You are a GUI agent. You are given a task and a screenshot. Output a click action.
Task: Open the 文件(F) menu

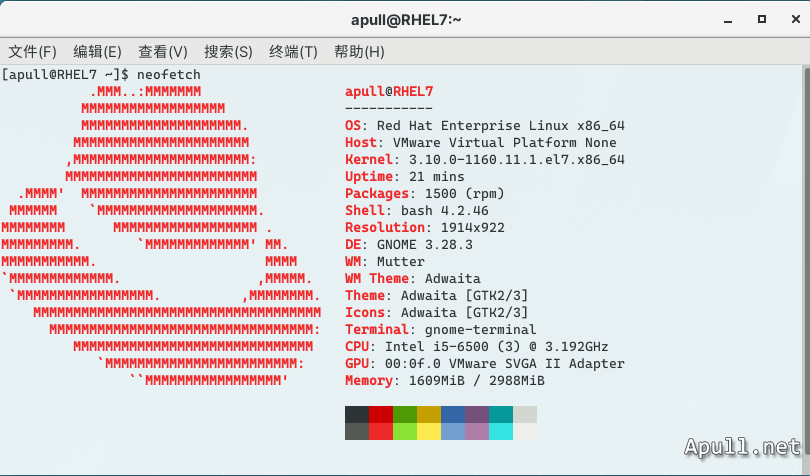point(33,52)
